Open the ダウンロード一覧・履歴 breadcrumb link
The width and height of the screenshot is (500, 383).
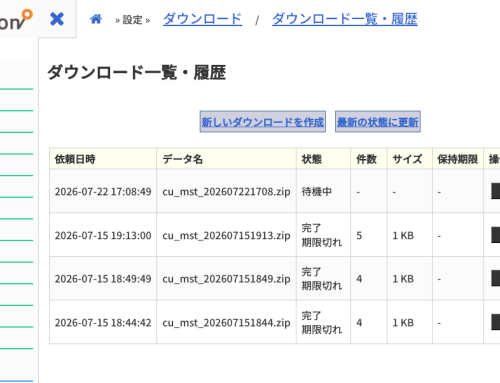345,19
